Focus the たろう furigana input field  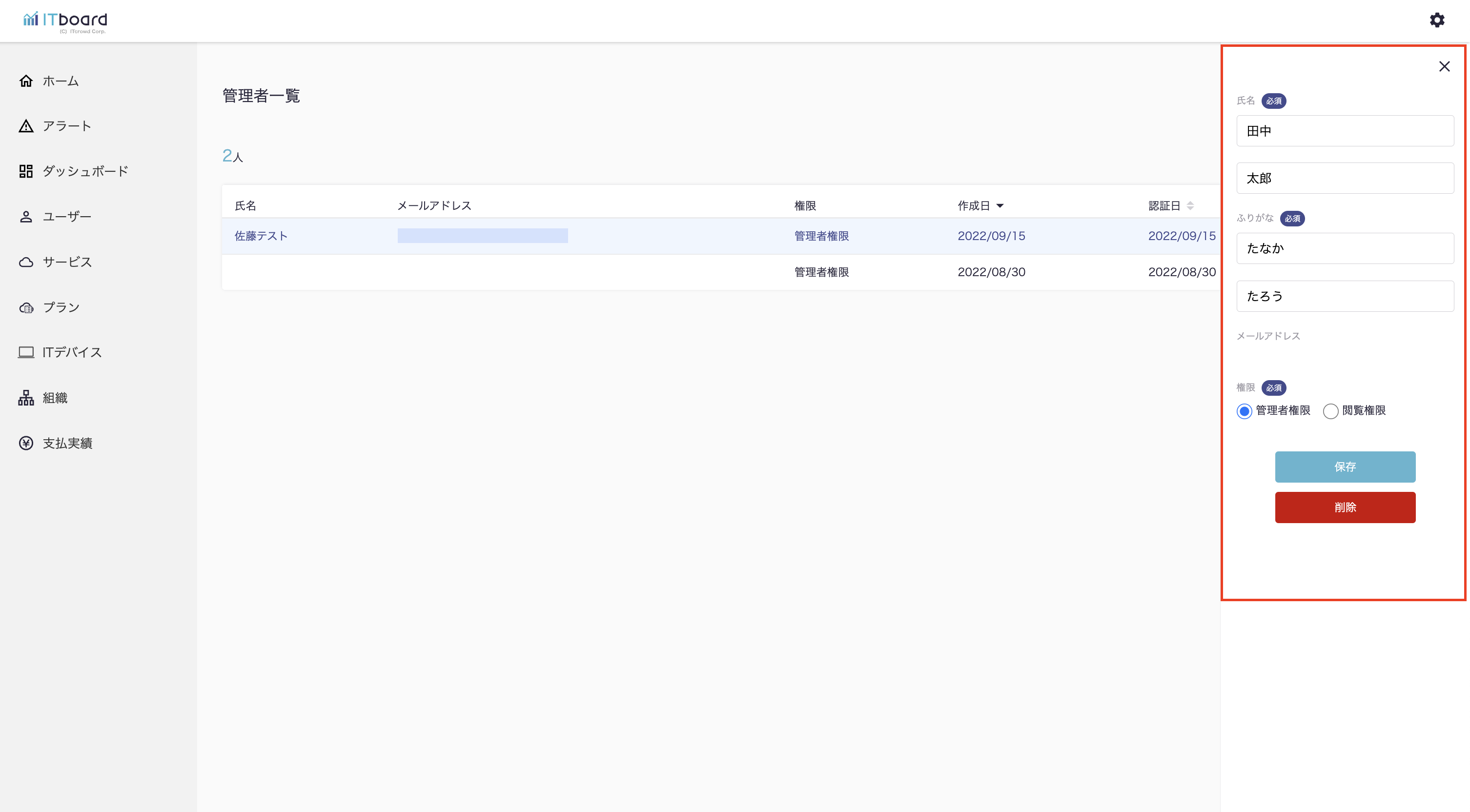1345,296
